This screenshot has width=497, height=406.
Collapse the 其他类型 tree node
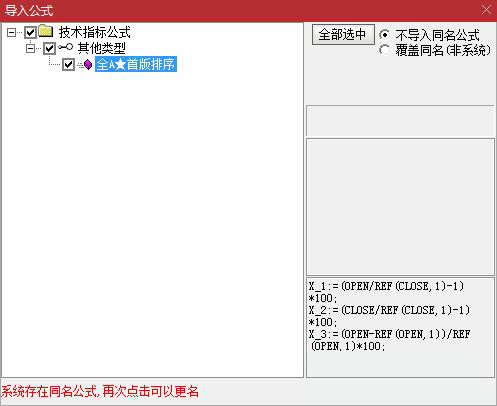coord(30,49)
